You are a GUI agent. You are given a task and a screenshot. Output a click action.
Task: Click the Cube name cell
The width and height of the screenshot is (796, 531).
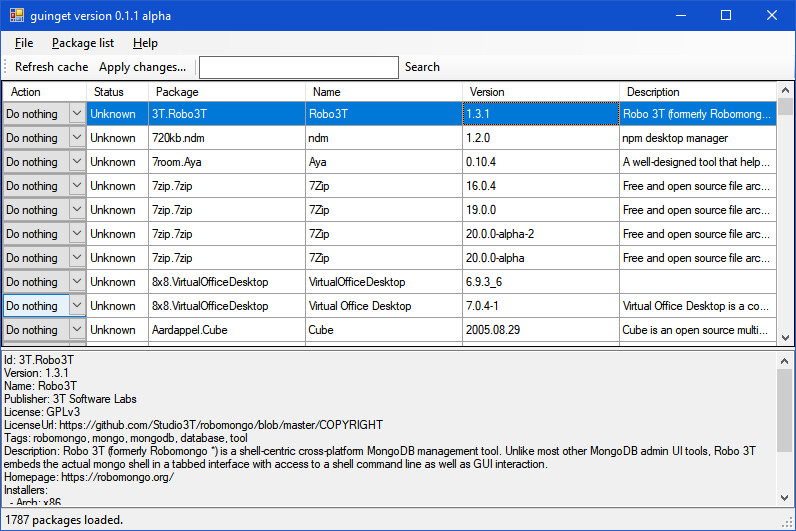384,329
